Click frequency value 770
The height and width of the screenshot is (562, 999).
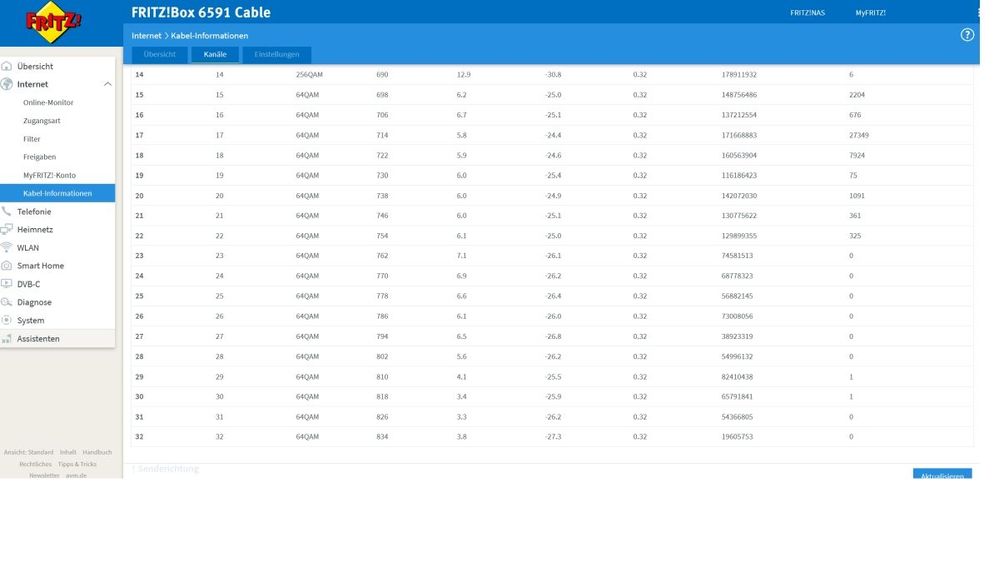[382, 277]
